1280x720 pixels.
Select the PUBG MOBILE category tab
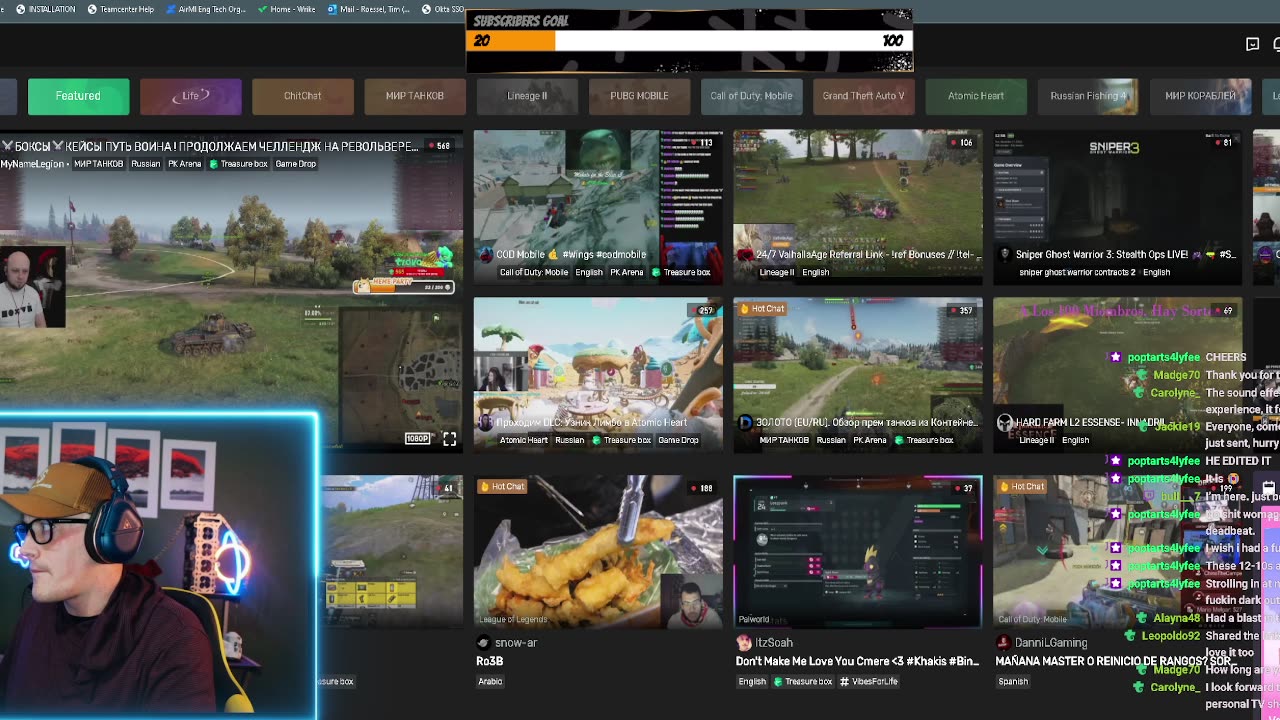pyautogui.click(x=639, y=96)
